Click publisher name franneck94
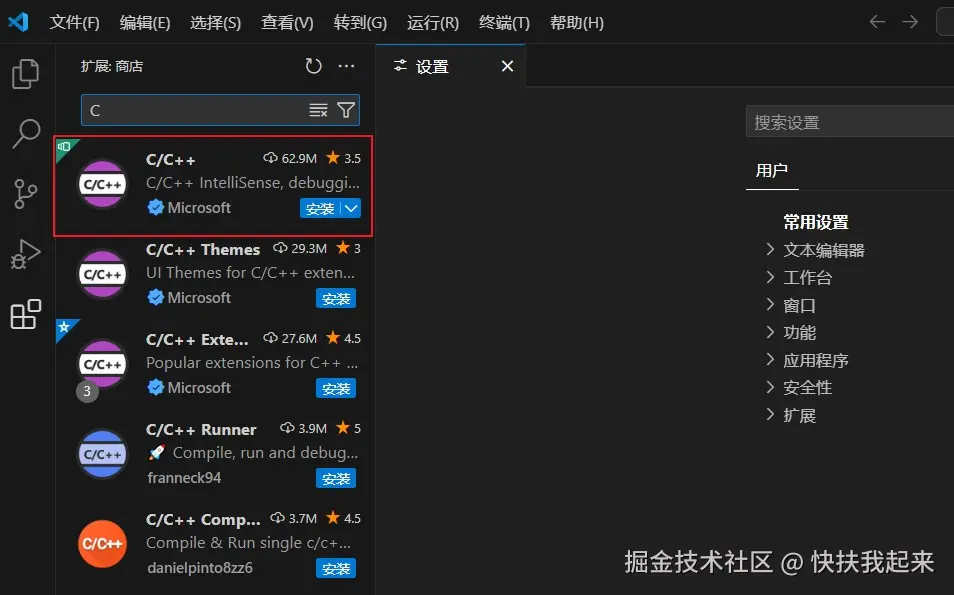The width and height of the screenshot is (954, 595). point(184,478)
